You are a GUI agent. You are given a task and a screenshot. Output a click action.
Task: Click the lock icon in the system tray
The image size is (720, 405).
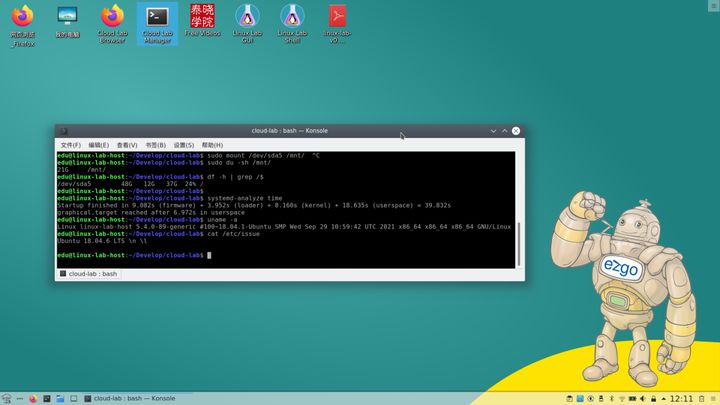[653, 399]
